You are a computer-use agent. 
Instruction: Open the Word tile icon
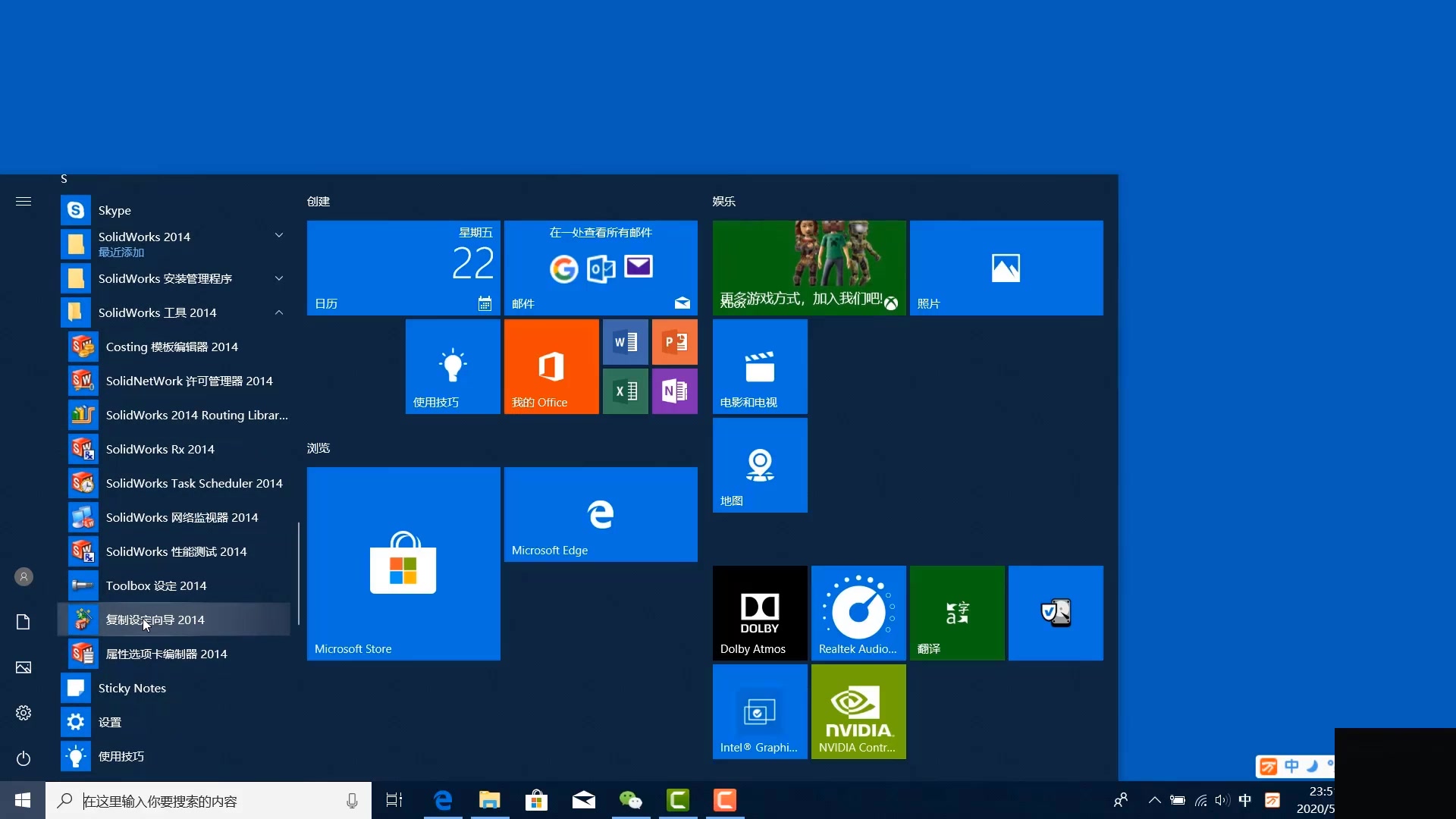pos(625,342)
